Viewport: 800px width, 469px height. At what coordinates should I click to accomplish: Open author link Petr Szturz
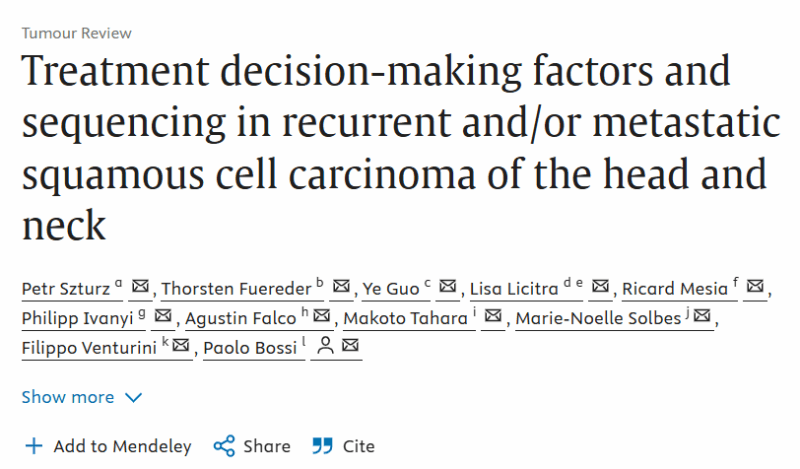(x=66, y=289)
